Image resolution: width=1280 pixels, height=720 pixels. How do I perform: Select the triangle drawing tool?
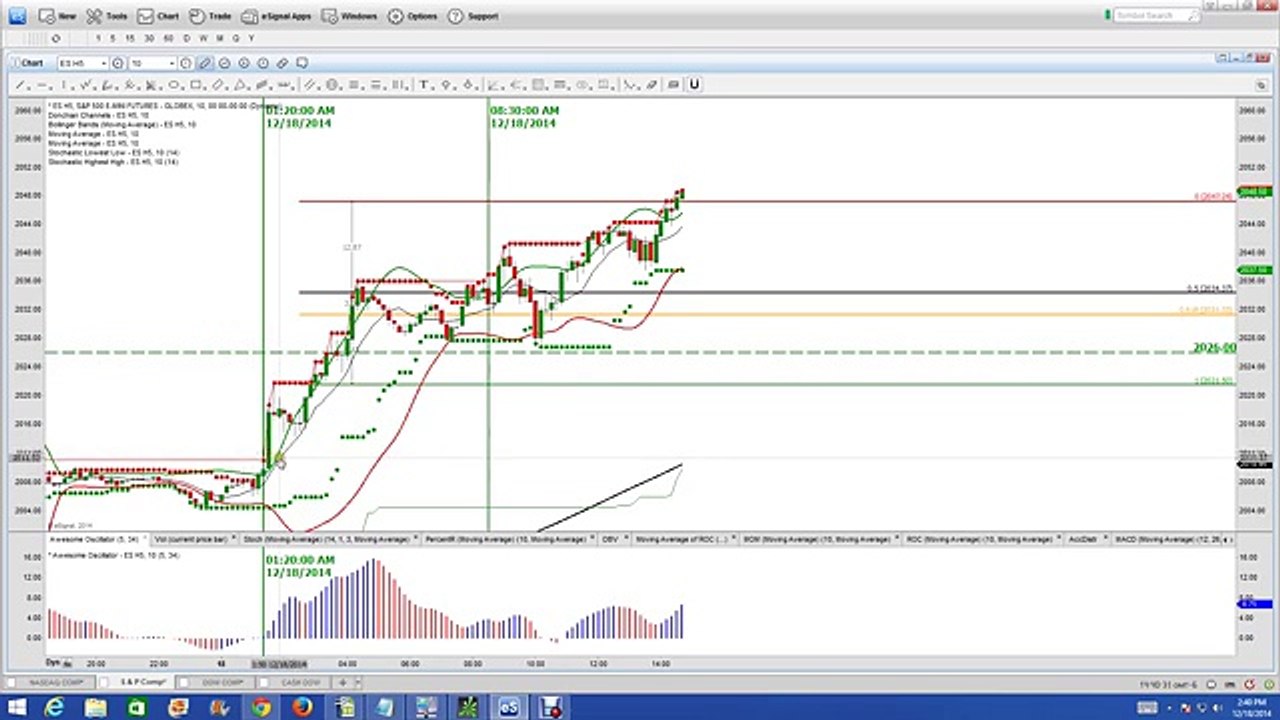click(x=240, y=85)
